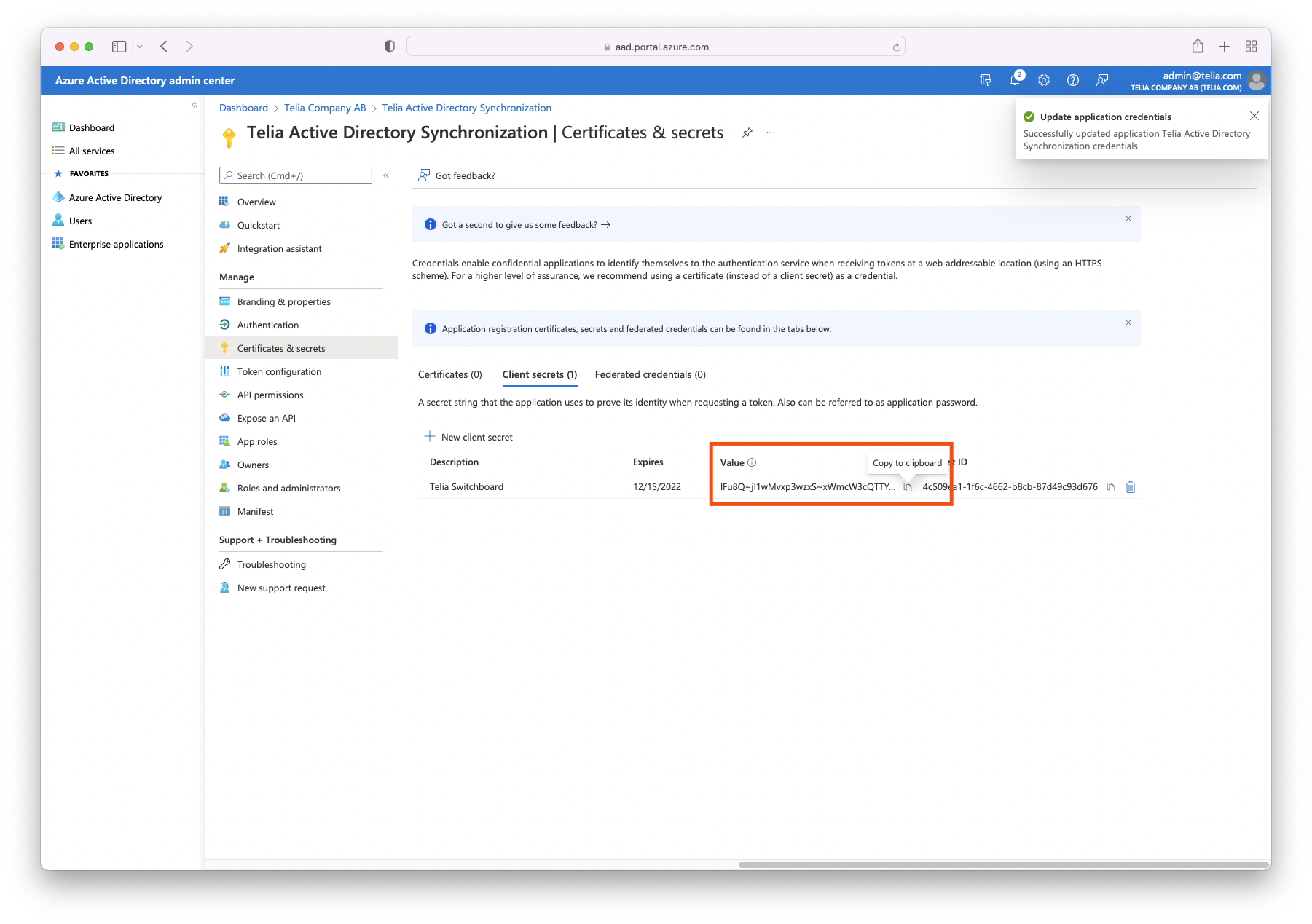Open Branding & properties
Image resolution: width=1312 pixels, height=924 pixels.
coord(283,301)
